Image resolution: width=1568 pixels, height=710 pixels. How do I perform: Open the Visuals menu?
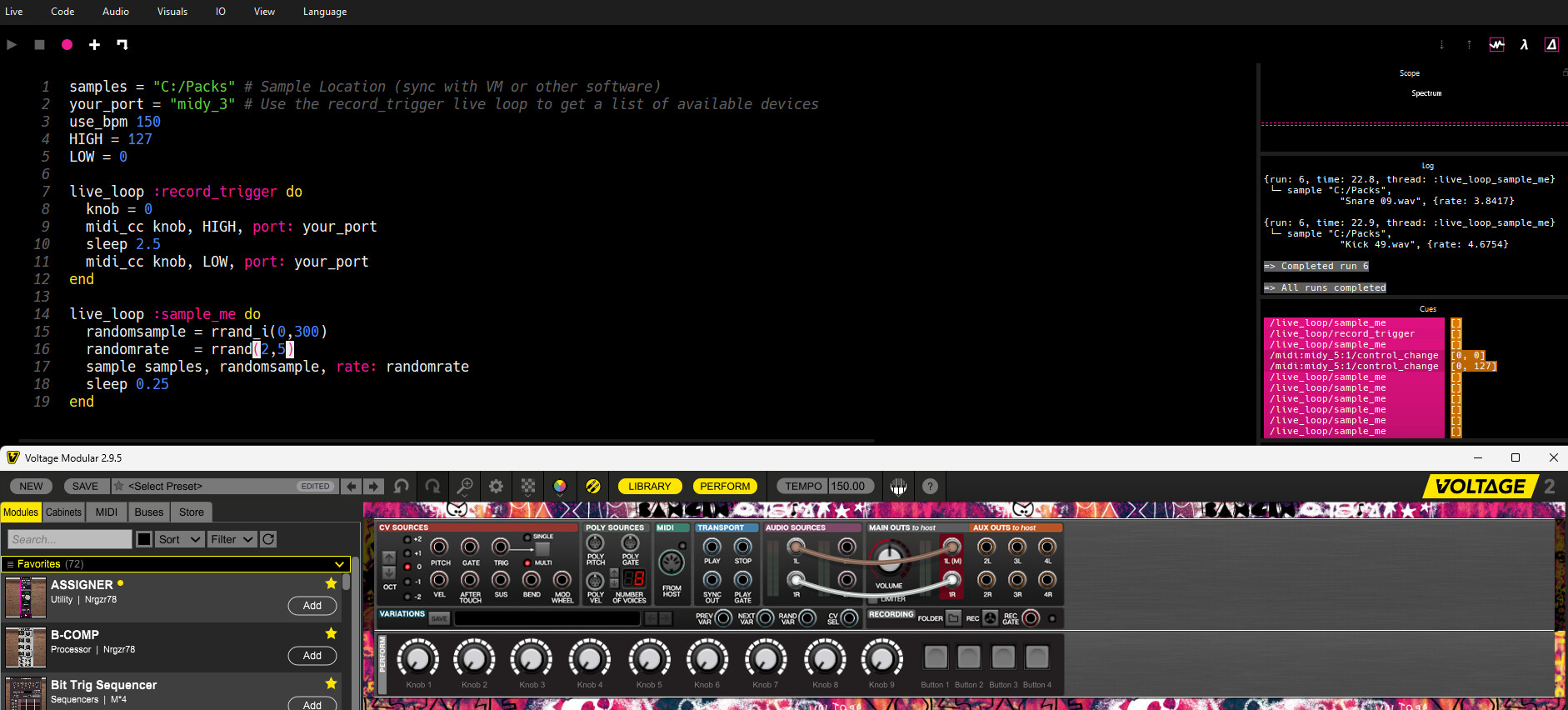click(x=172, y=12)
